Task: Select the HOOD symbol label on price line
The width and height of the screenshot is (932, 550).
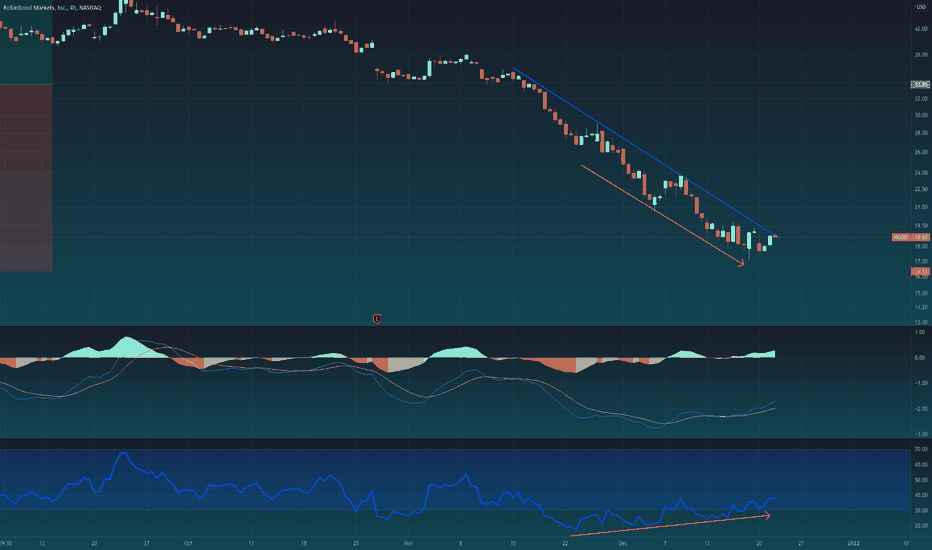Action: [x=901, y=237]
